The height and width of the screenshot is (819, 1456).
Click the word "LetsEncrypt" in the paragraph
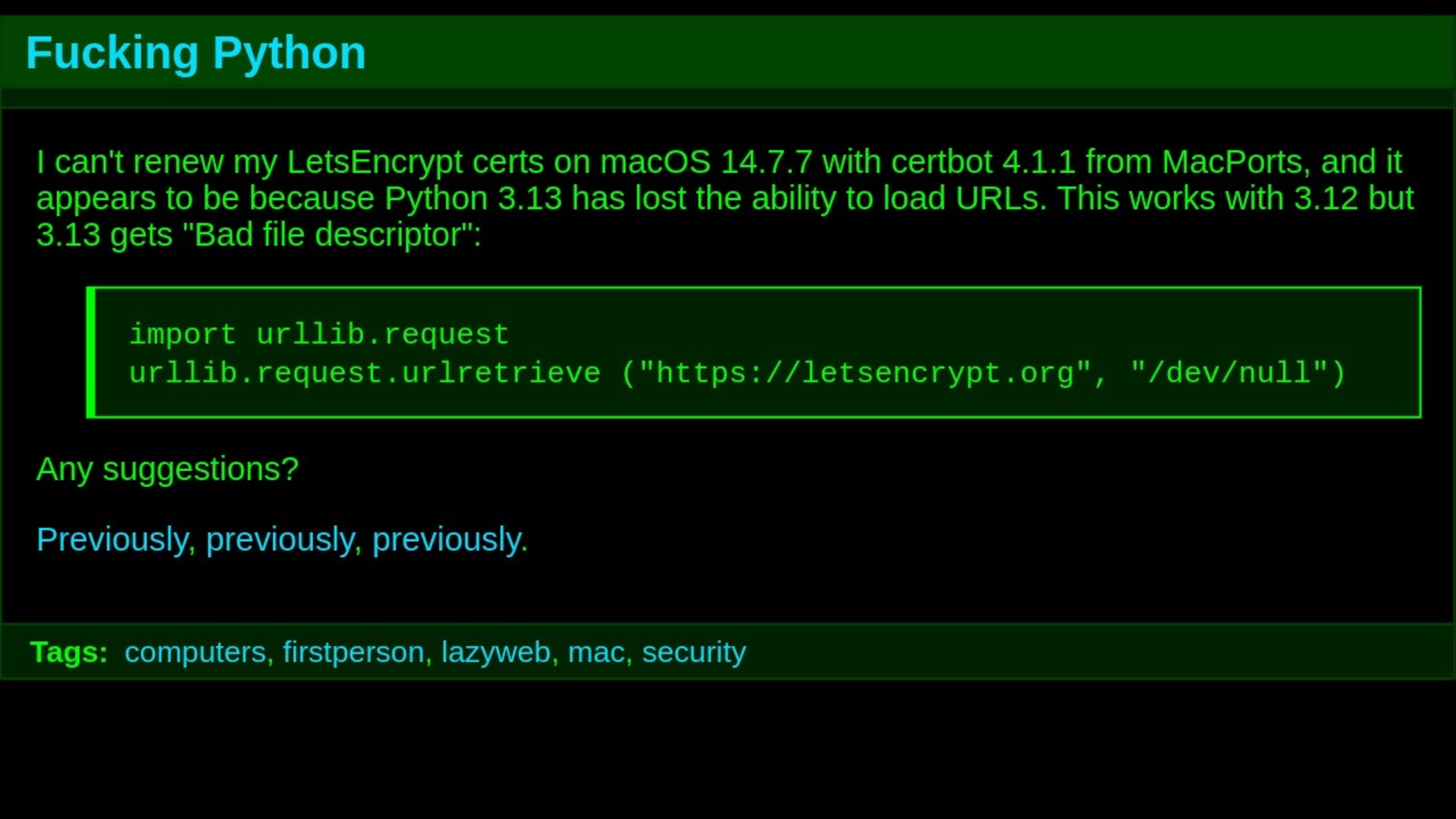click(x=375, y=162)
